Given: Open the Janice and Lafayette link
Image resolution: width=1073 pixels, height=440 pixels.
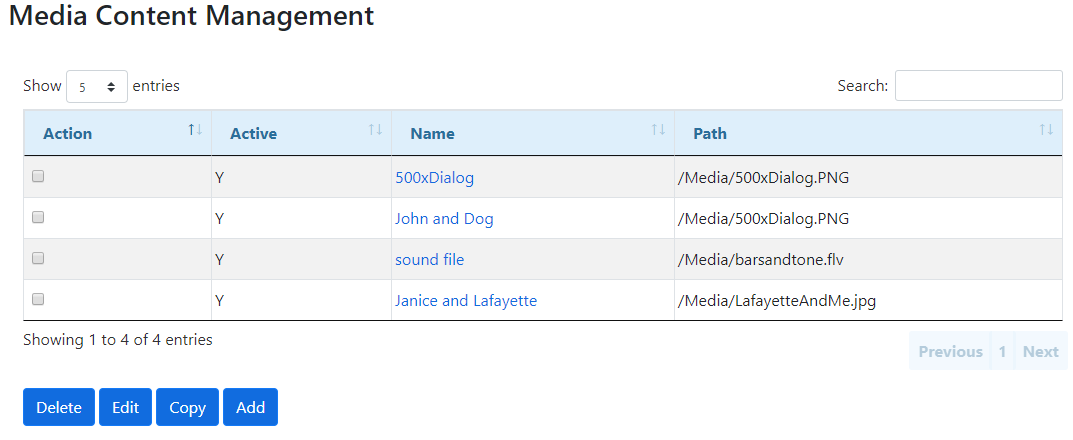Looking at the screenshot, I should pos(465,300).
